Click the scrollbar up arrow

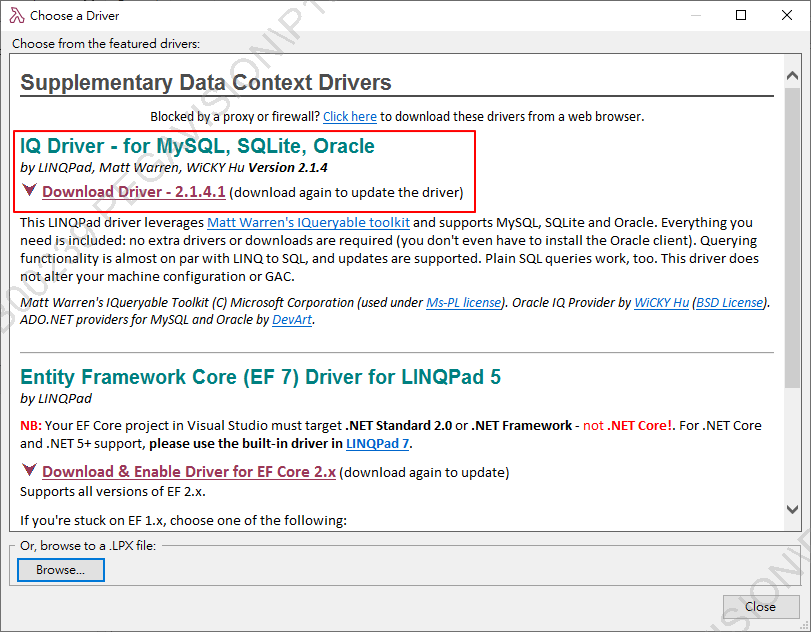click(792, 76)
